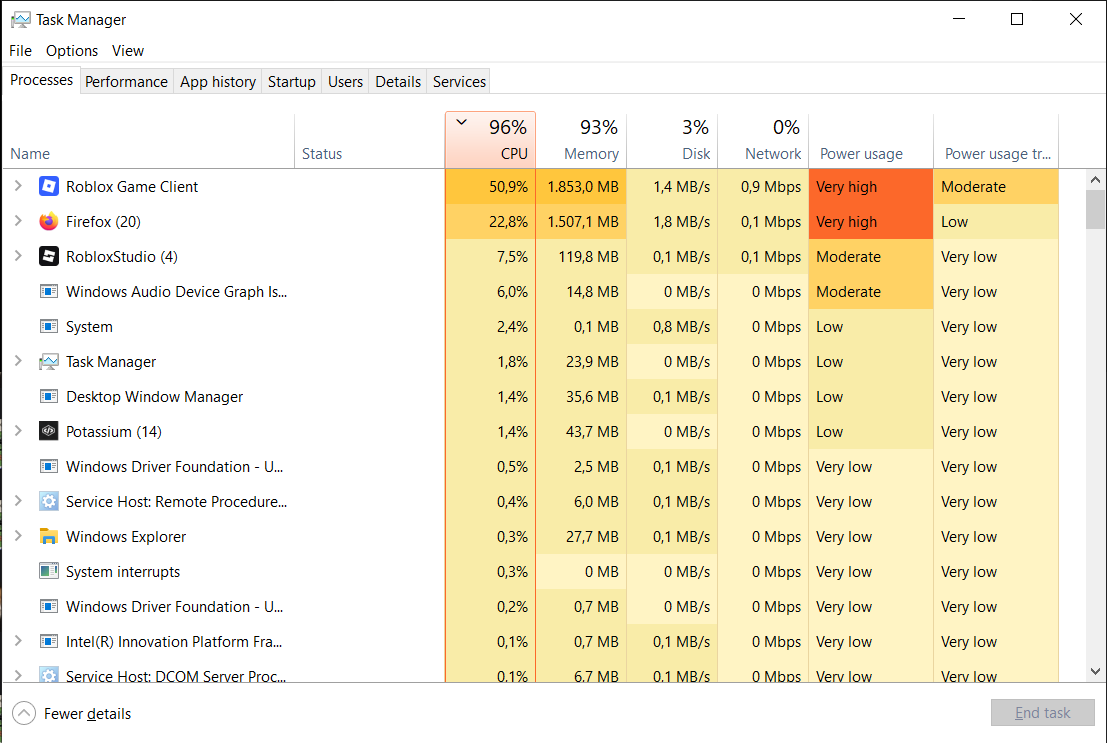Sort by Network column header

[x=763, y=141]
